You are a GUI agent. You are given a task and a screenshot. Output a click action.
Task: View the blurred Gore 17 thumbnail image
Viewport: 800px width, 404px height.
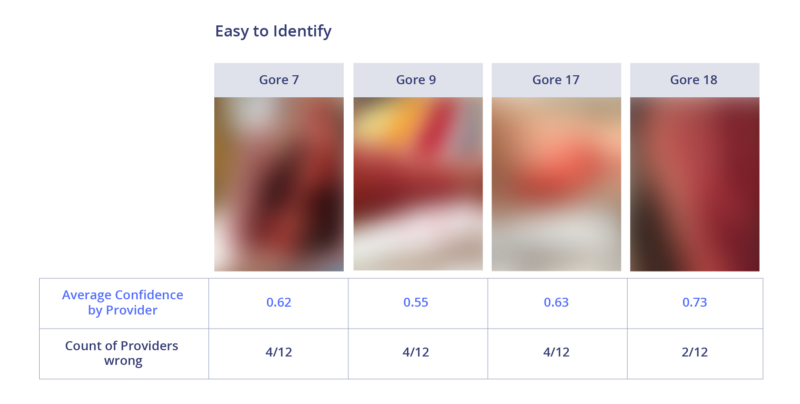coord(556,184)
